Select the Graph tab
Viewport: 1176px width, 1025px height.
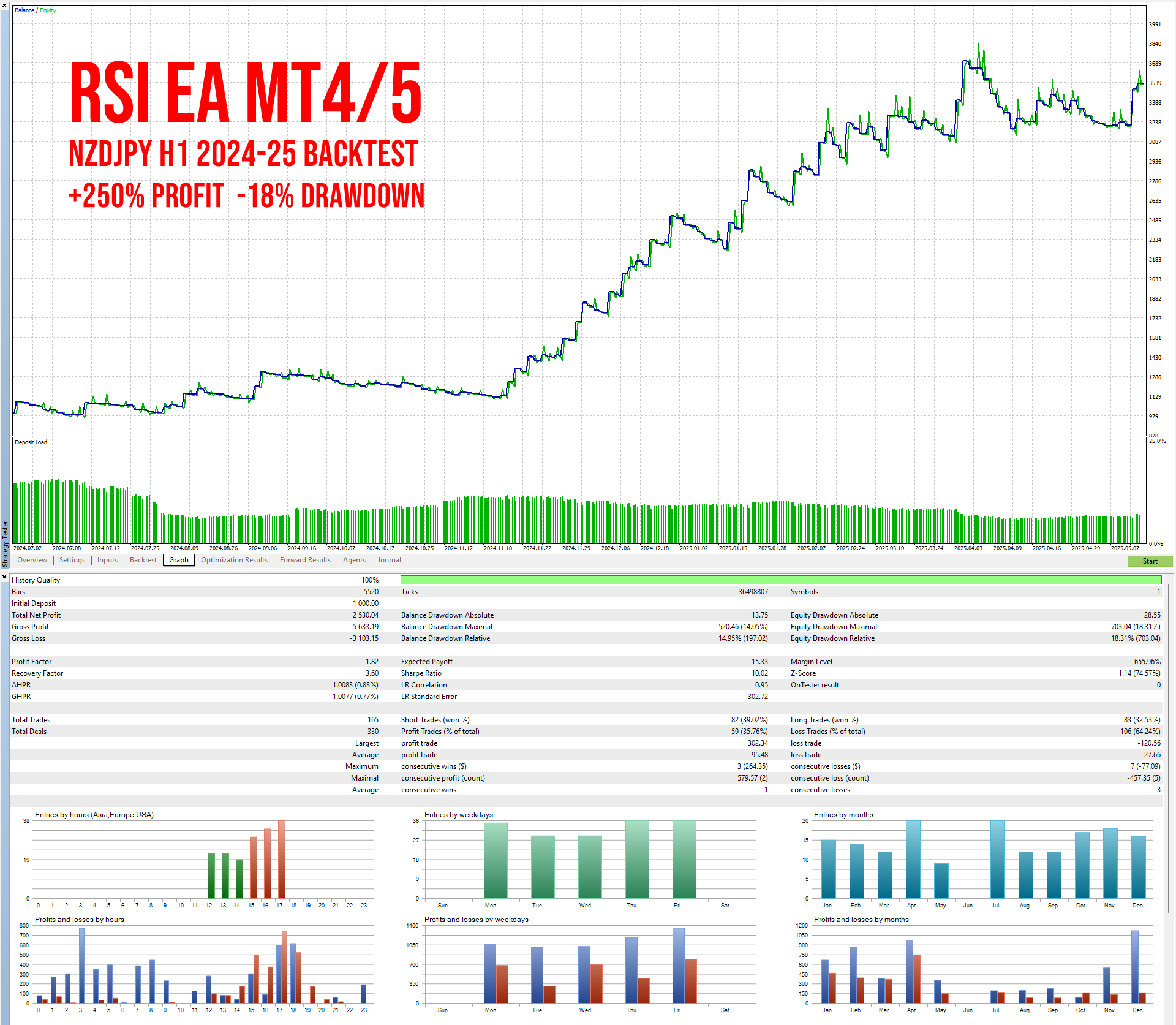pyautogui.click(x=179, y=560)
